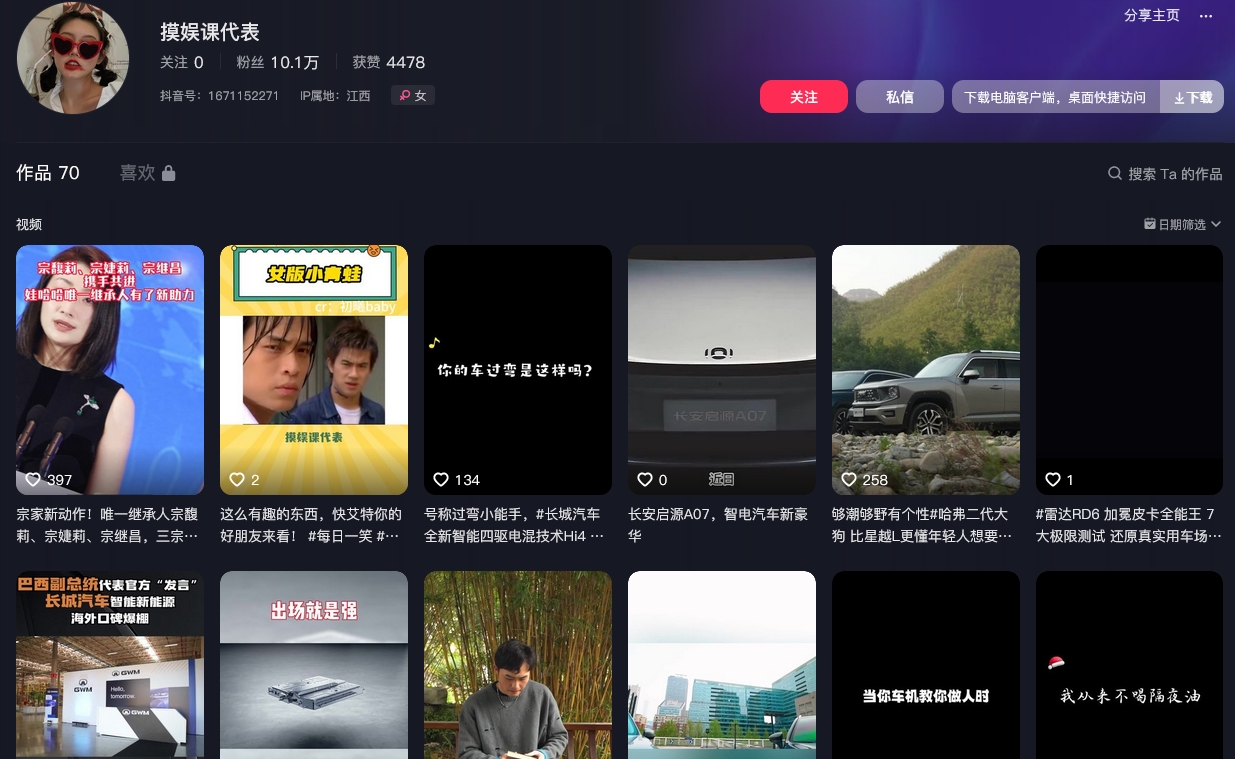Click the caption starting 宗家新动作
The width and height of the screenshot is (1235, 759).
(110, 525)
